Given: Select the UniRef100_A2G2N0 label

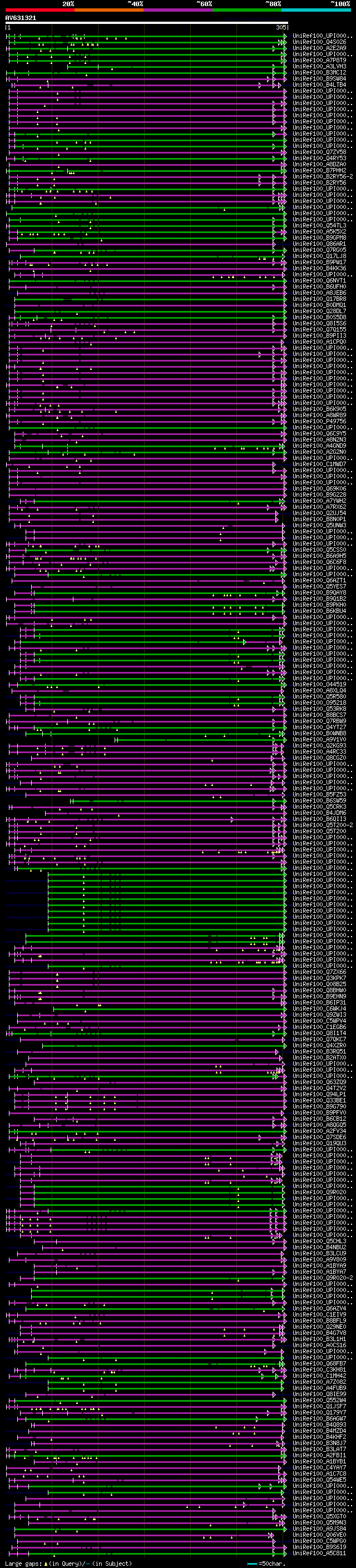Looking at the screenshot, I should [319, 452].
